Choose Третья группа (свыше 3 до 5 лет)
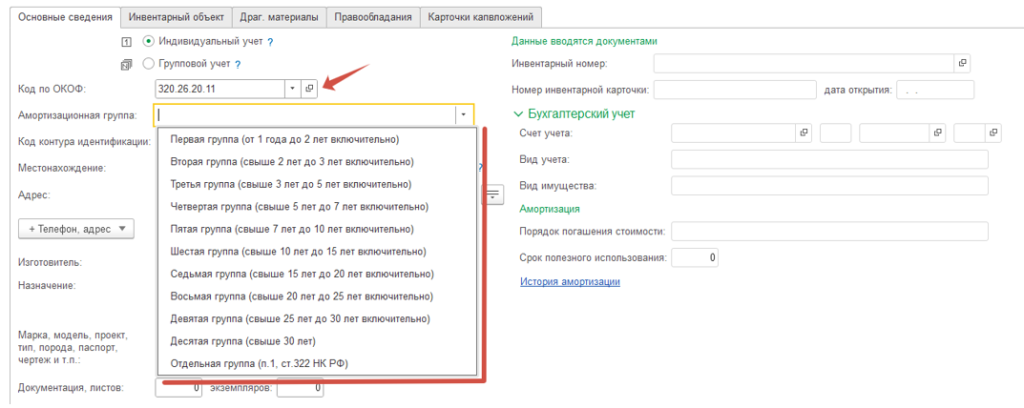 317,184
